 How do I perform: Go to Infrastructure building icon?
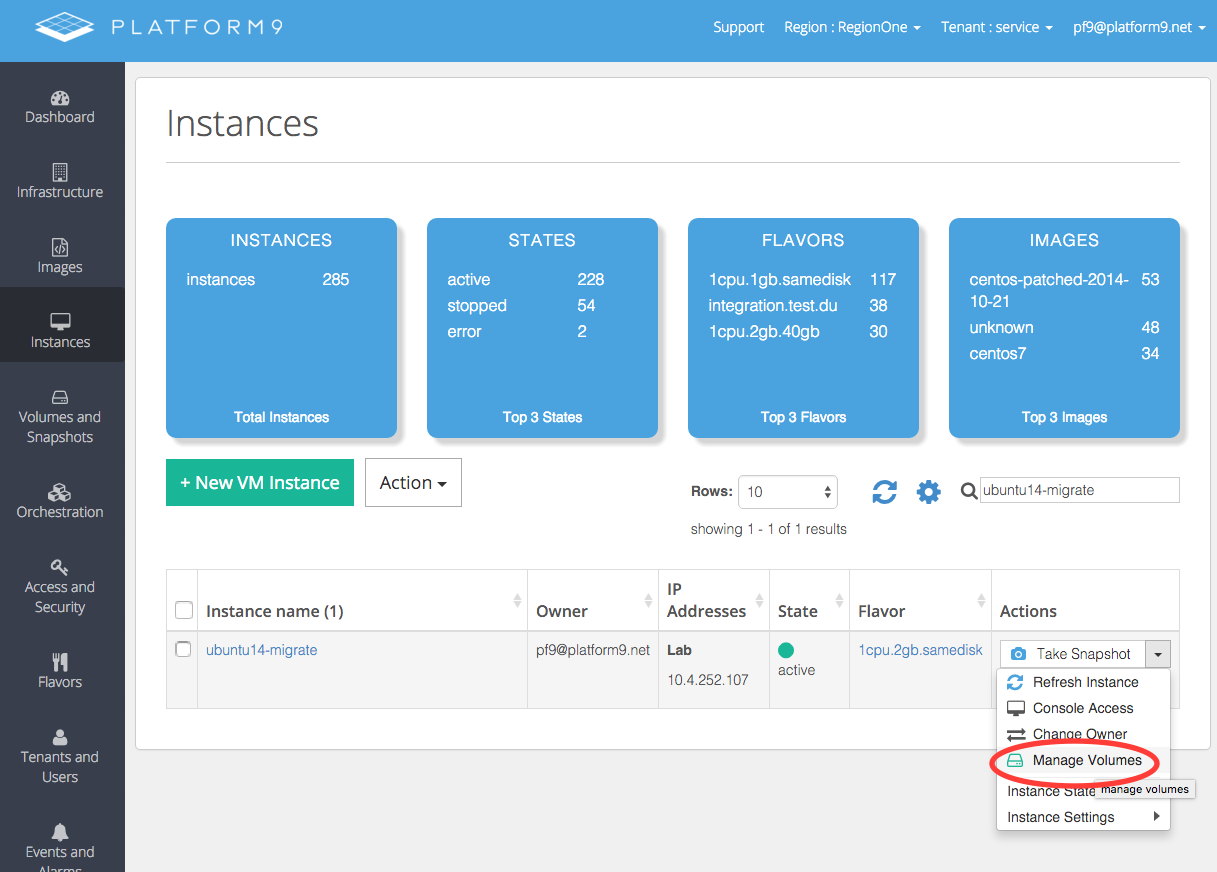point(60,172)
